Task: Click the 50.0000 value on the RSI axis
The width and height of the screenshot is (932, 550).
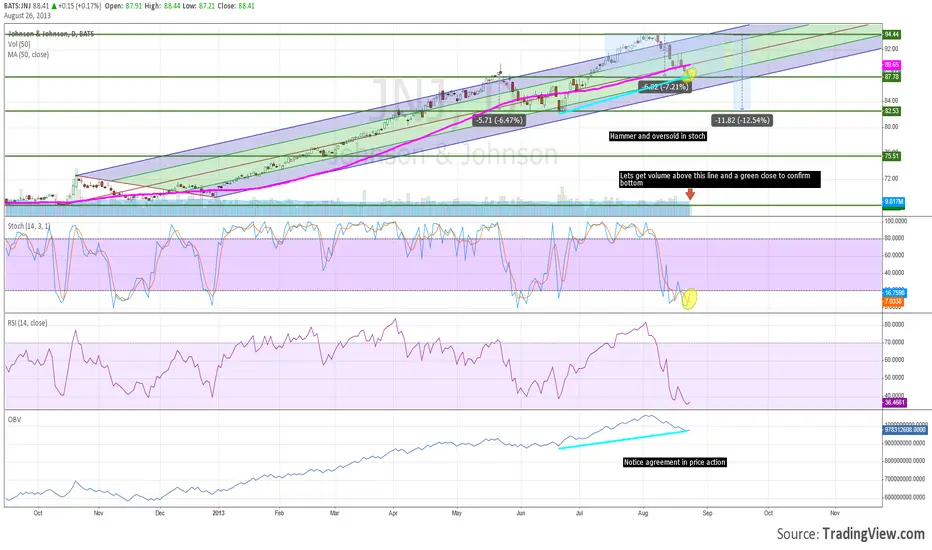Action: pos(895,378)
